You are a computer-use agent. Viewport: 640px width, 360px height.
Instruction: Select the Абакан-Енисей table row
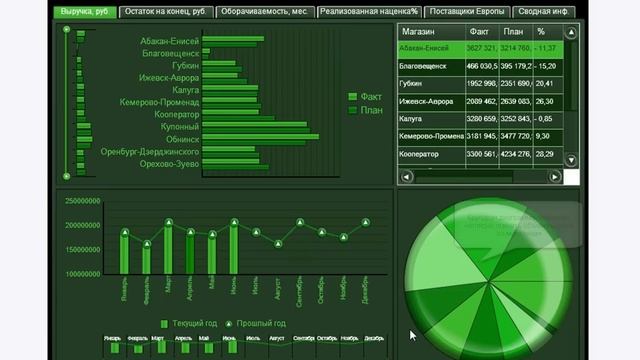(481, 49)
